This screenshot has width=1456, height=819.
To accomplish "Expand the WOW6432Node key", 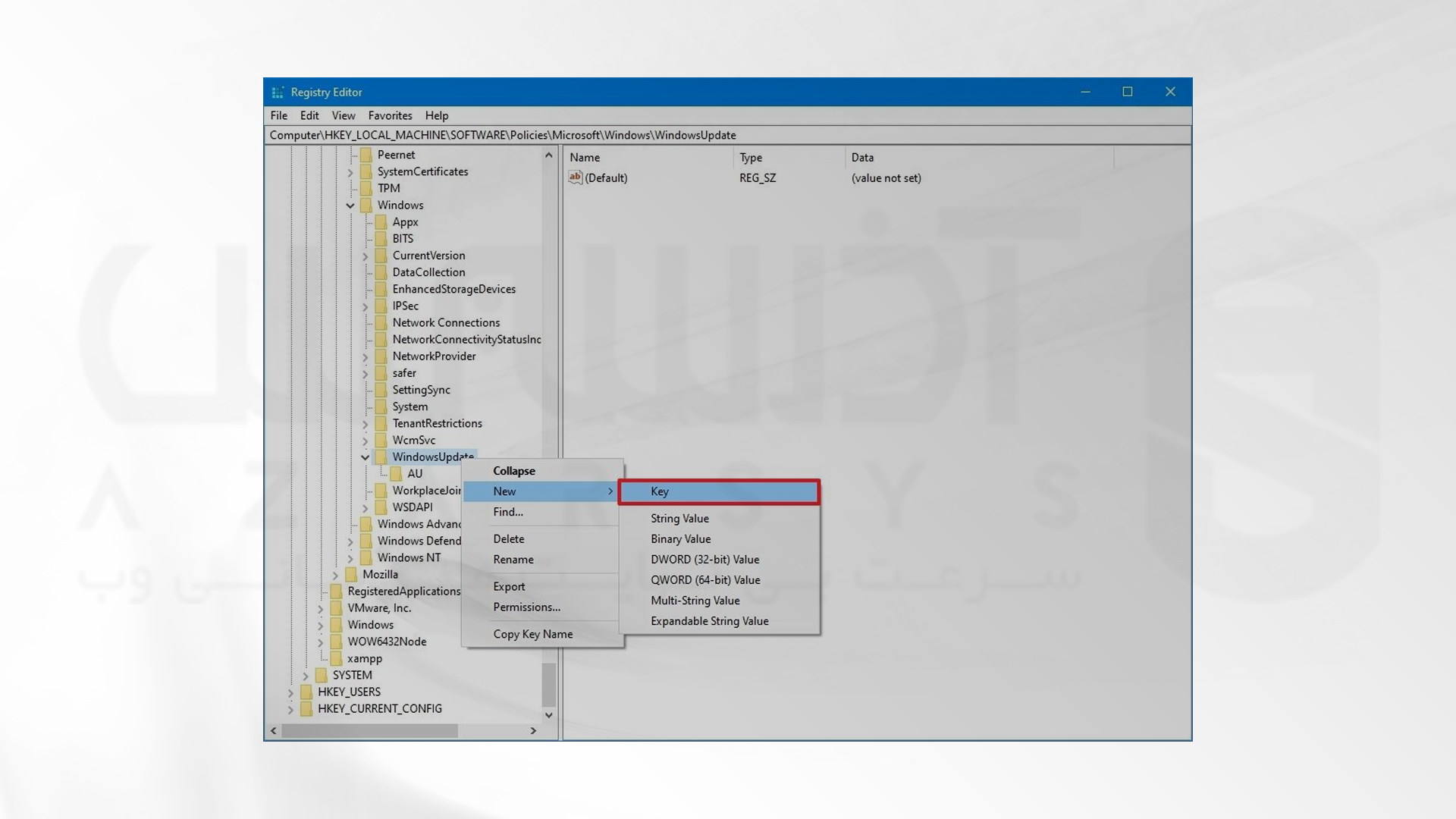I will pos(320,642).
